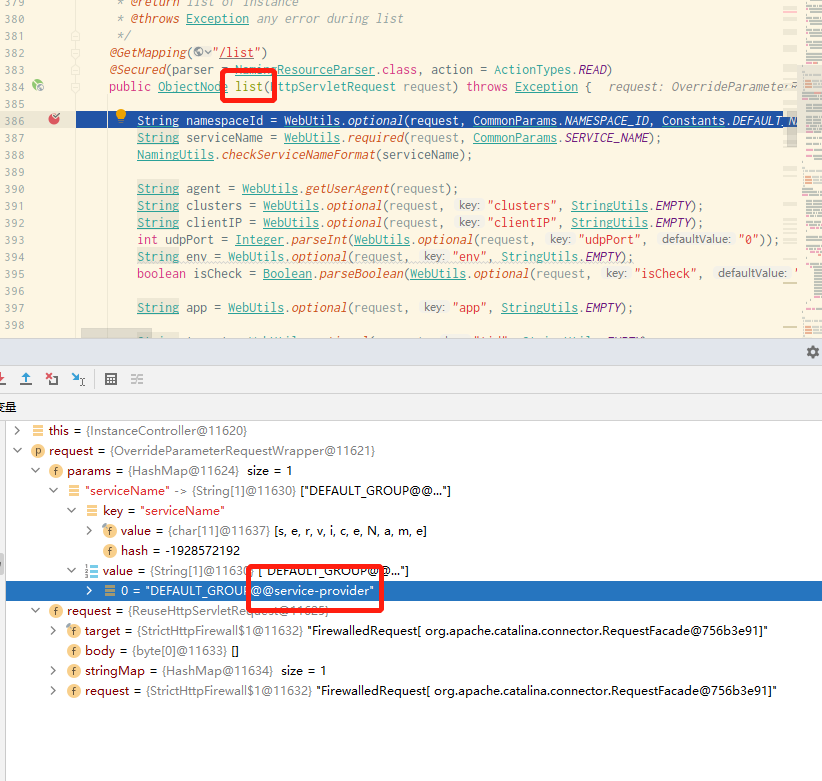Open the dropdown arrow next to the globe icon

click(x=208, y=52)
